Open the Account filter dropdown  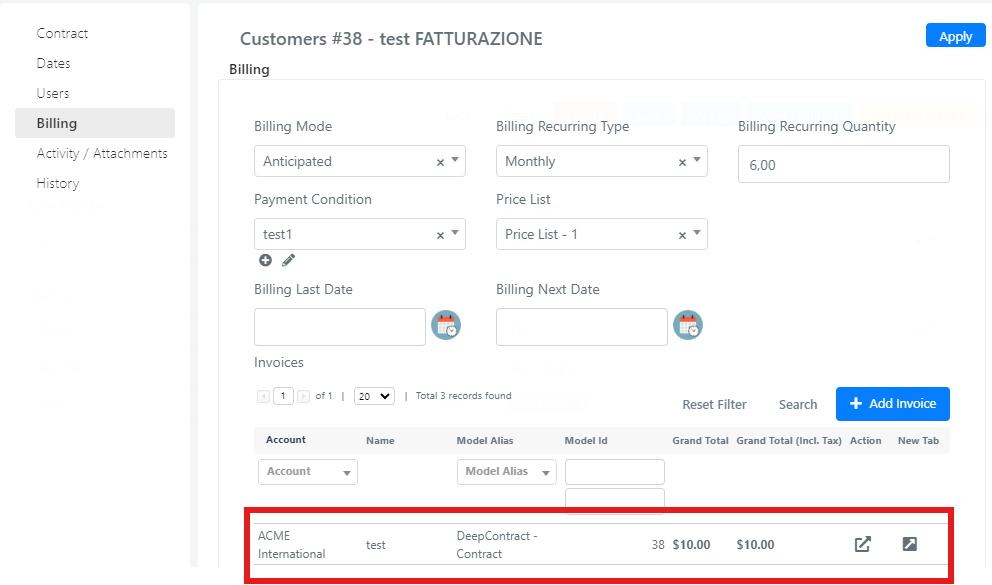coord(307,472)
